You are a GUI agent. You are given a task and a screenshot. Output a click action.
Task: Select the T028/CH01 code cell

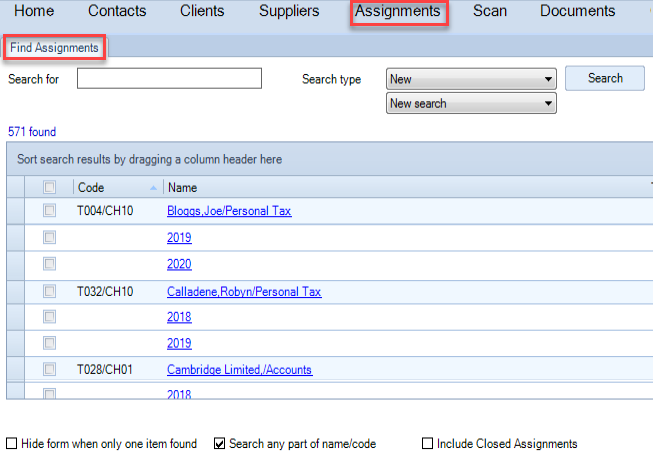[x=105, y=370]
